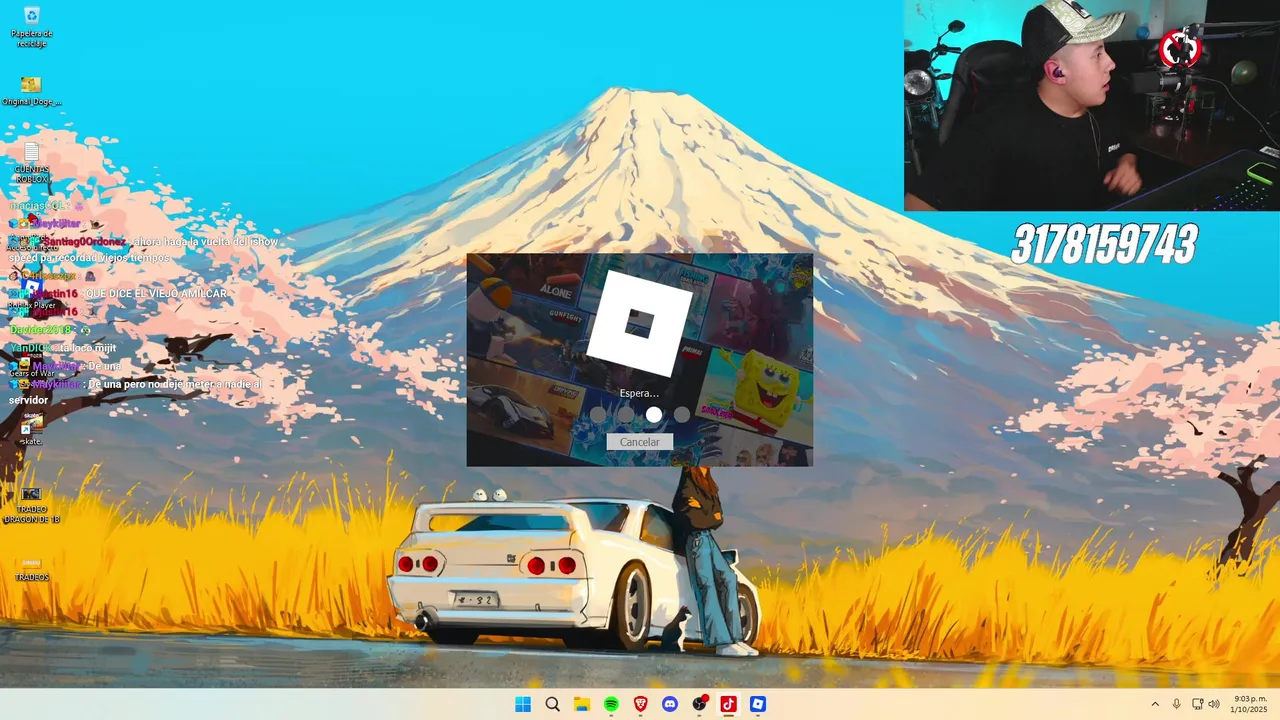Open TikTok Live Studio from the taskbar
The height and width of the screenshot is (720, 1280).
(x=728, y=704)
